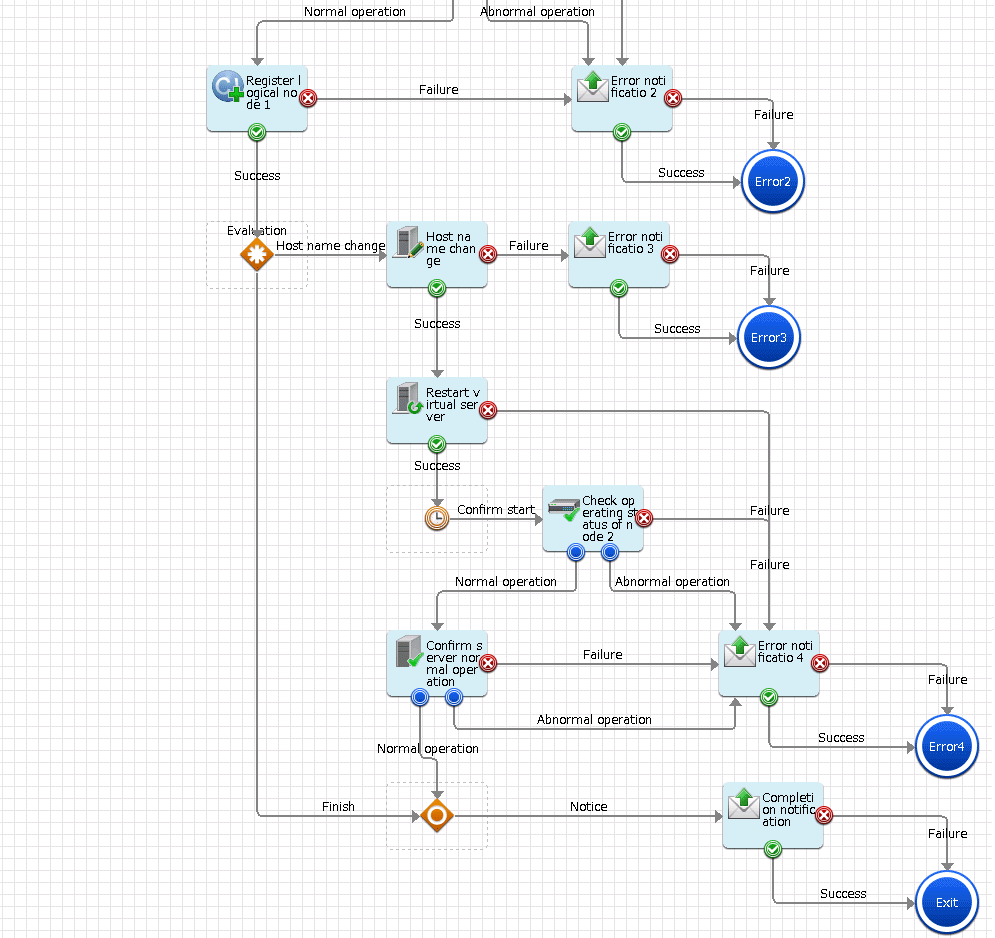Screen dimensions: 995x938
Task: Click the Error notificatio 4 envelope icon
Action: coord(739,651)
